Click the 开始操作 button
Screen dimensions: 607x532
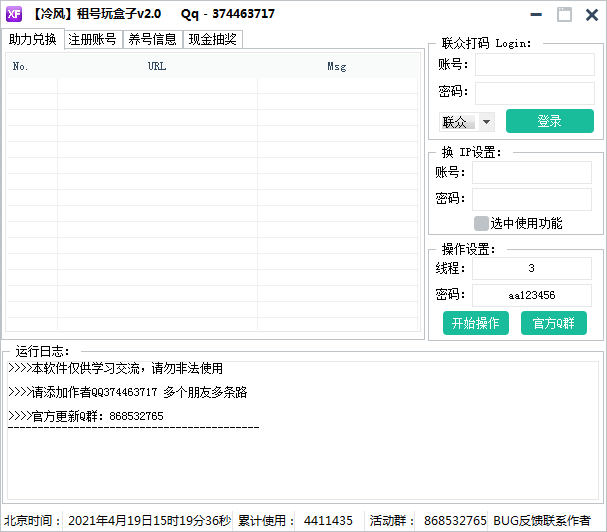coord(476,323)
